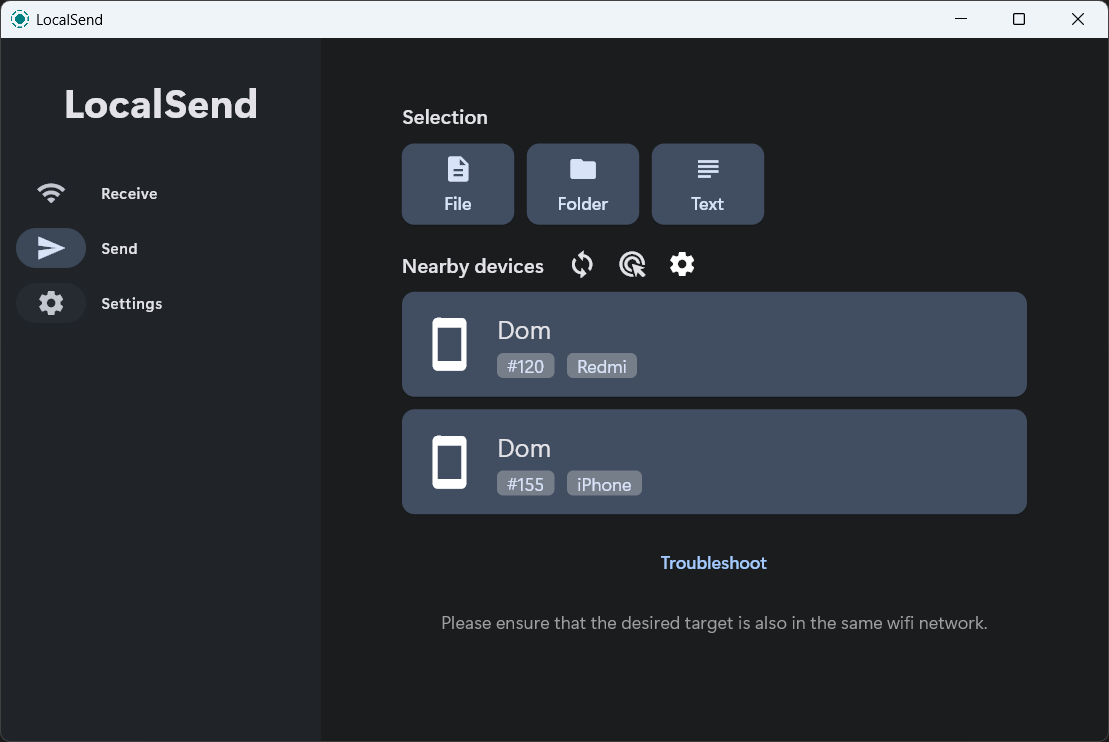
Task: Click the LocalSend logo in the title bar
Action: tap(20, 19)
